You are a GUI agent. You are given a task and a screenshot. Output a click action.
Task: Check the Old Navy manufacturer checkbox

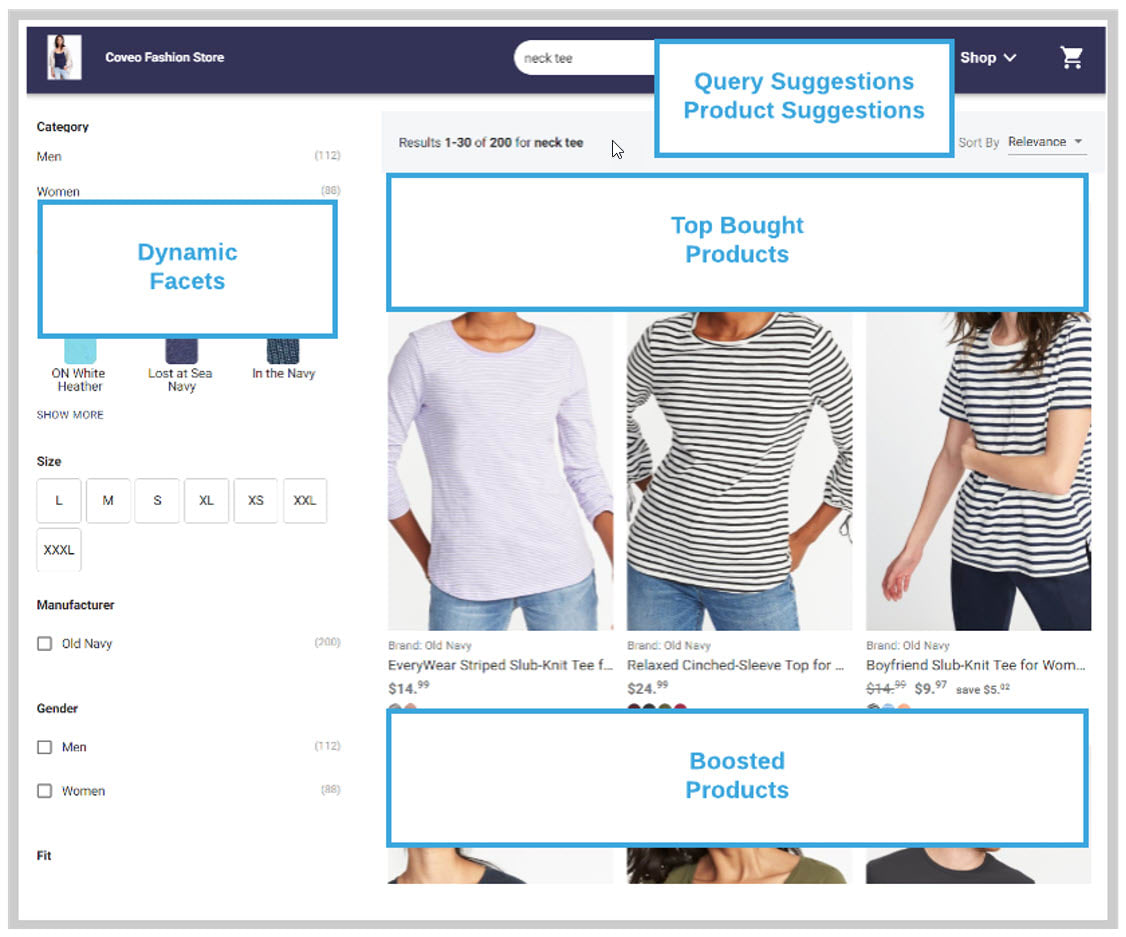click(x=44, y=643)
